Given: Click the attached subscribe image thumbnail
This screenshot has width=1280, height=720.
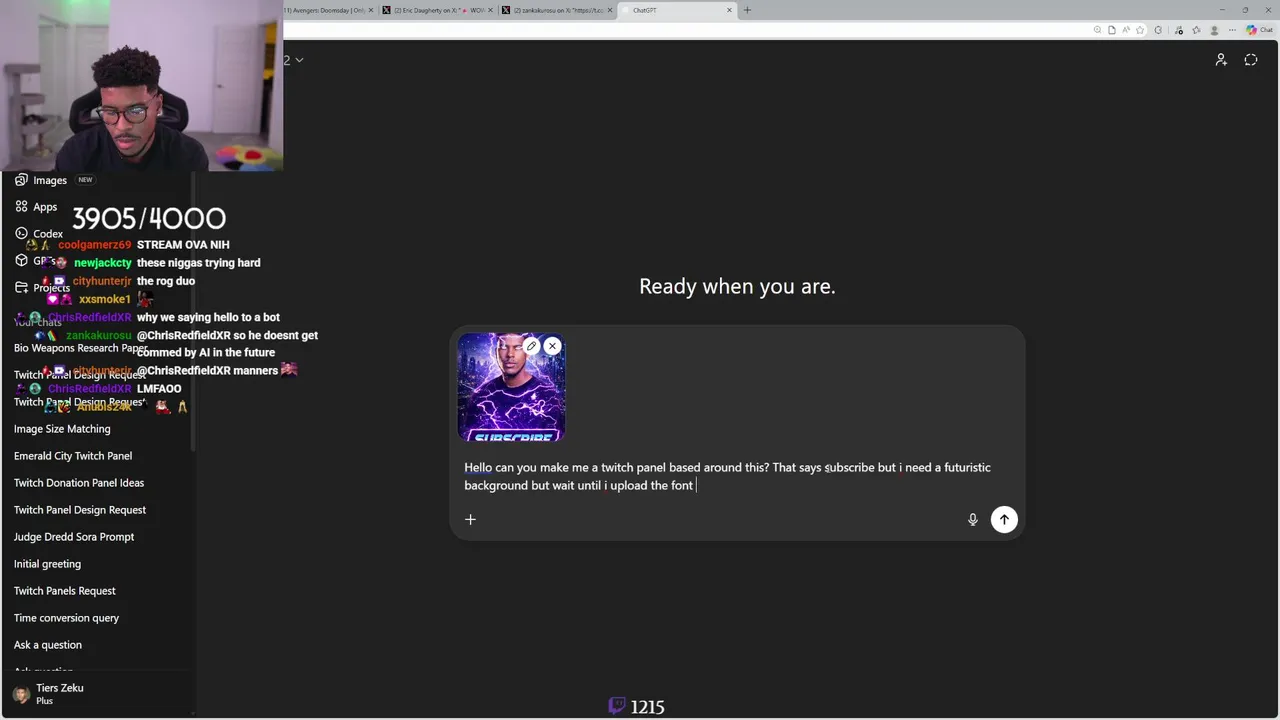Looking at the screenshot, I should point(511,388).
